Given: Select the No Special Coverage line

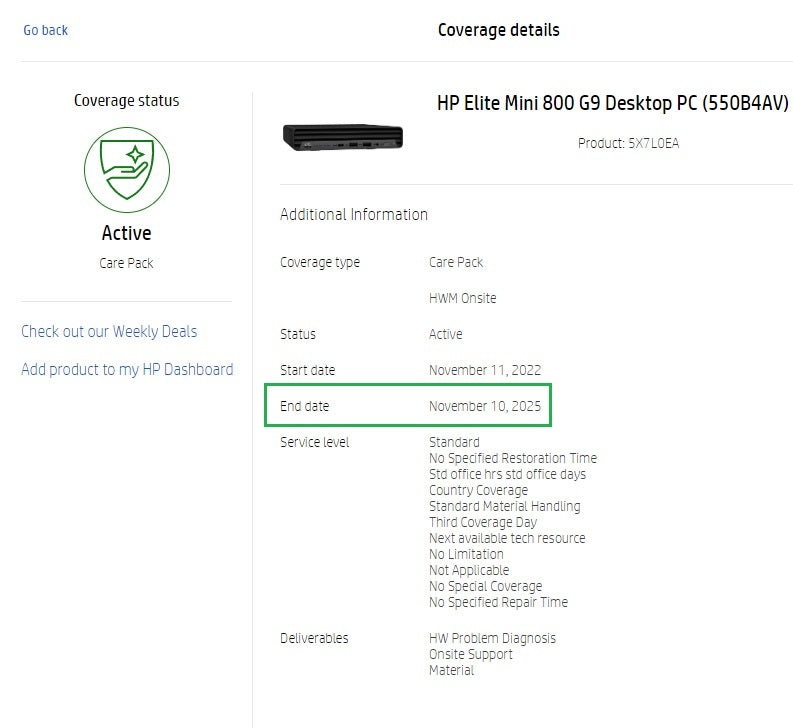Looking at the screenshot, I should tap(486, 586).
